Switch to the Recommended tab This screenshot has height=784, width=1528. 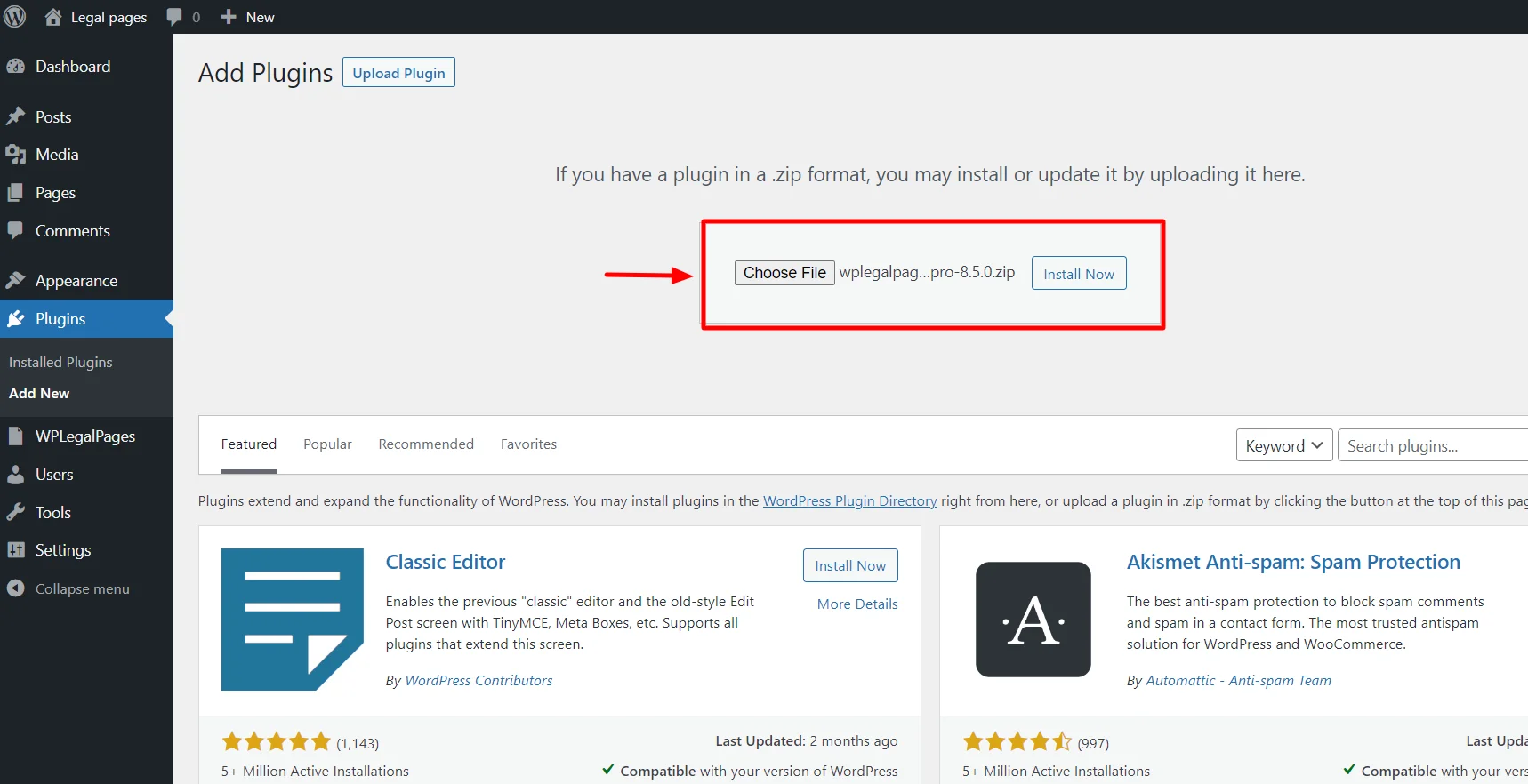tap(426, 444)
